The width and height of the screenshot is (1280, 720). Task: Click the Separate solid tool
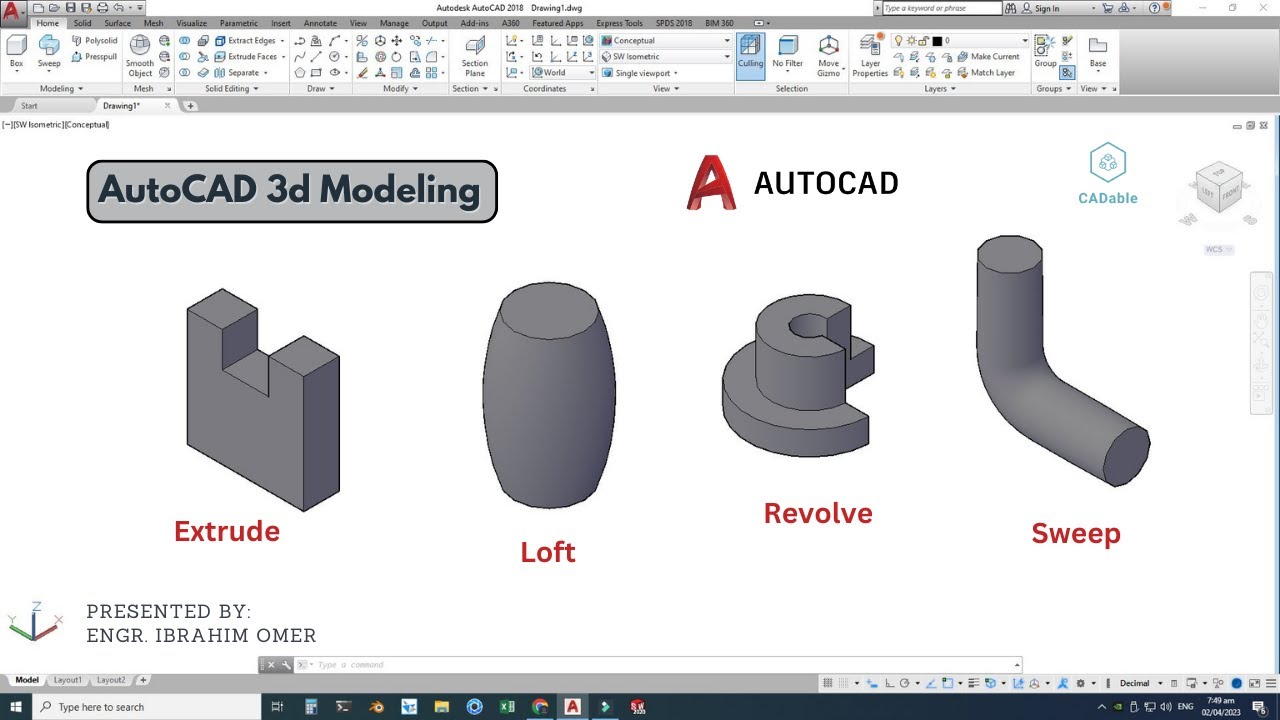241,73
